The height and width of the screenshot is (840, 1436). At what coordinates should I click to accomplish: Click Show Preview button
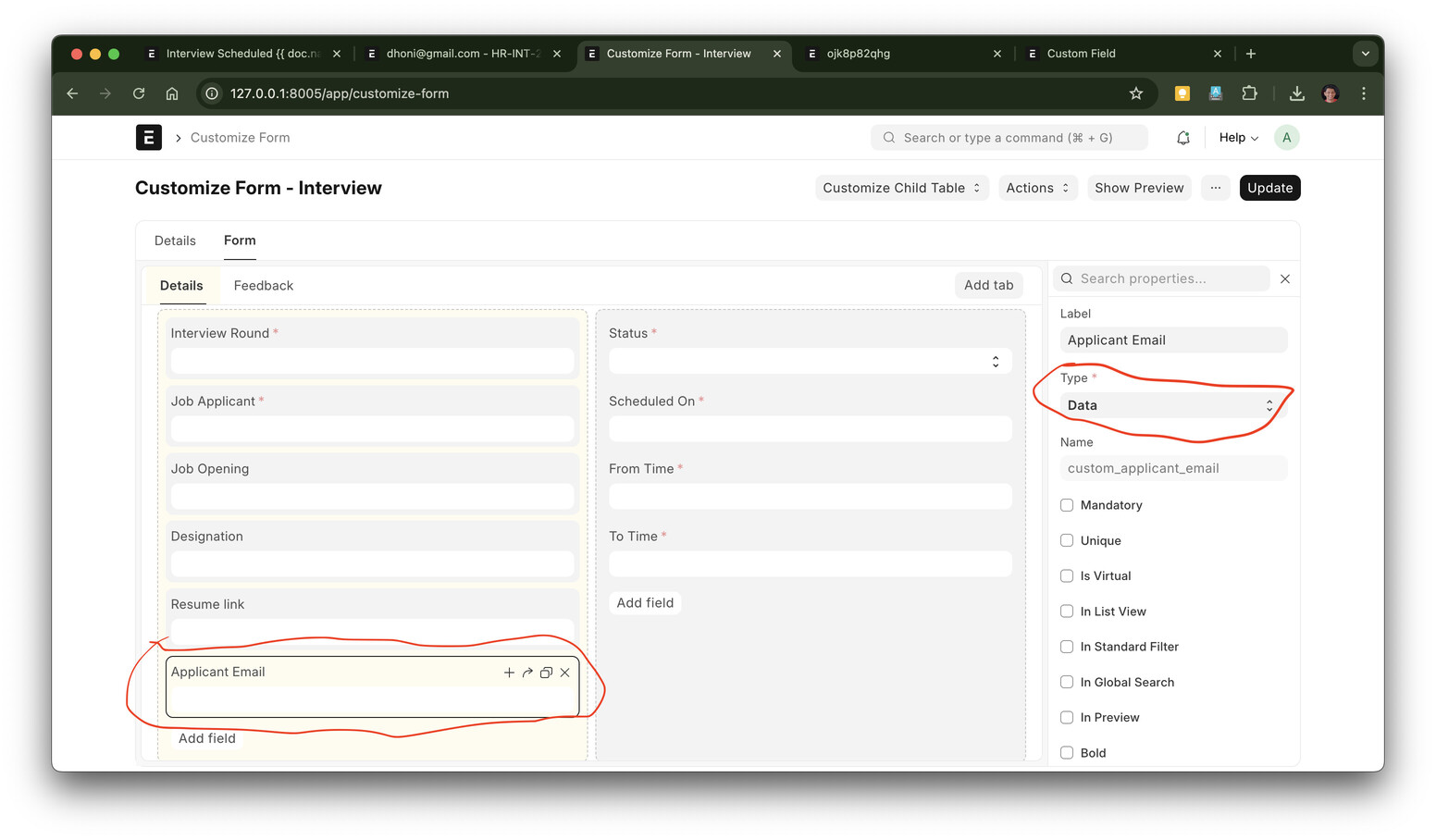pos(1139,188)
